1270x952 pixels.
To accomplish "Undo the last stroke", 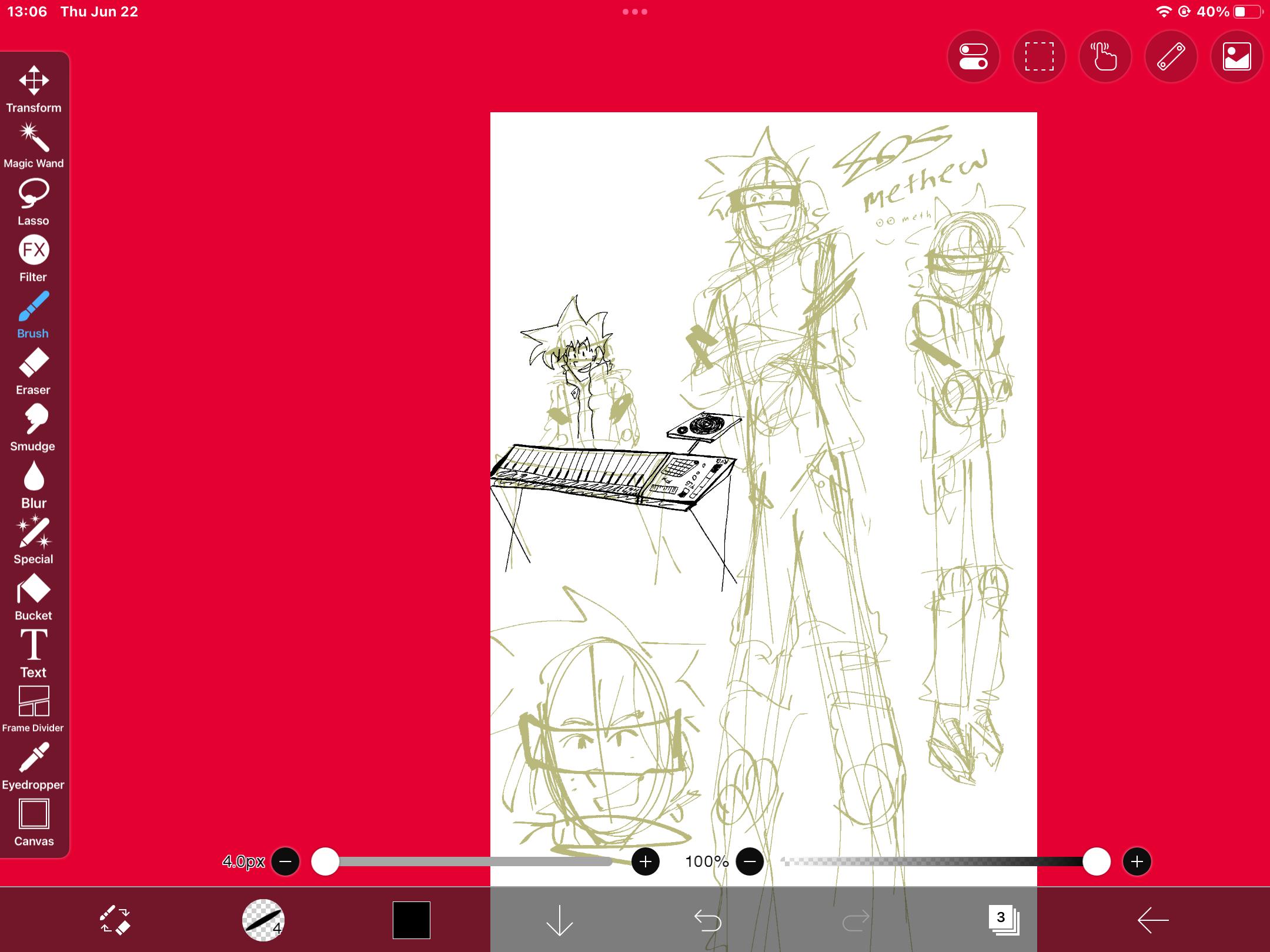I will pos(707,920).
